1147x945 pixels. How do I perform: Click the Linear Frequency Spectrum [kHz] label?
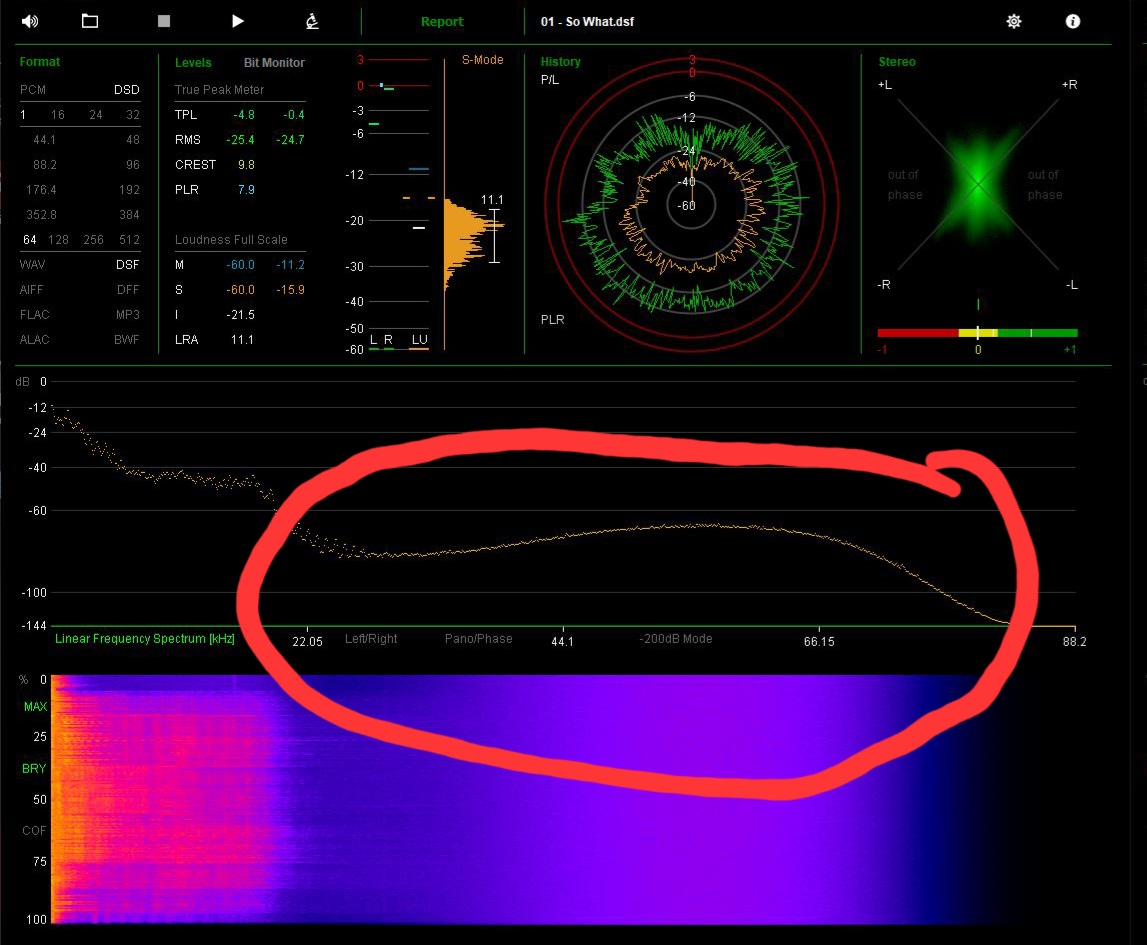coord(145,639)
